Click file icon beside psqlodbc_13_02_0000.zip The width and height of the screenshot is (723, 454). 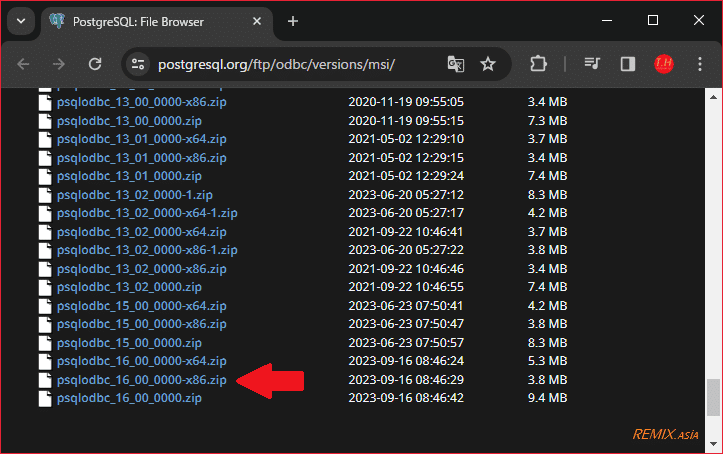pyautogui.click(x=45, y=287)
